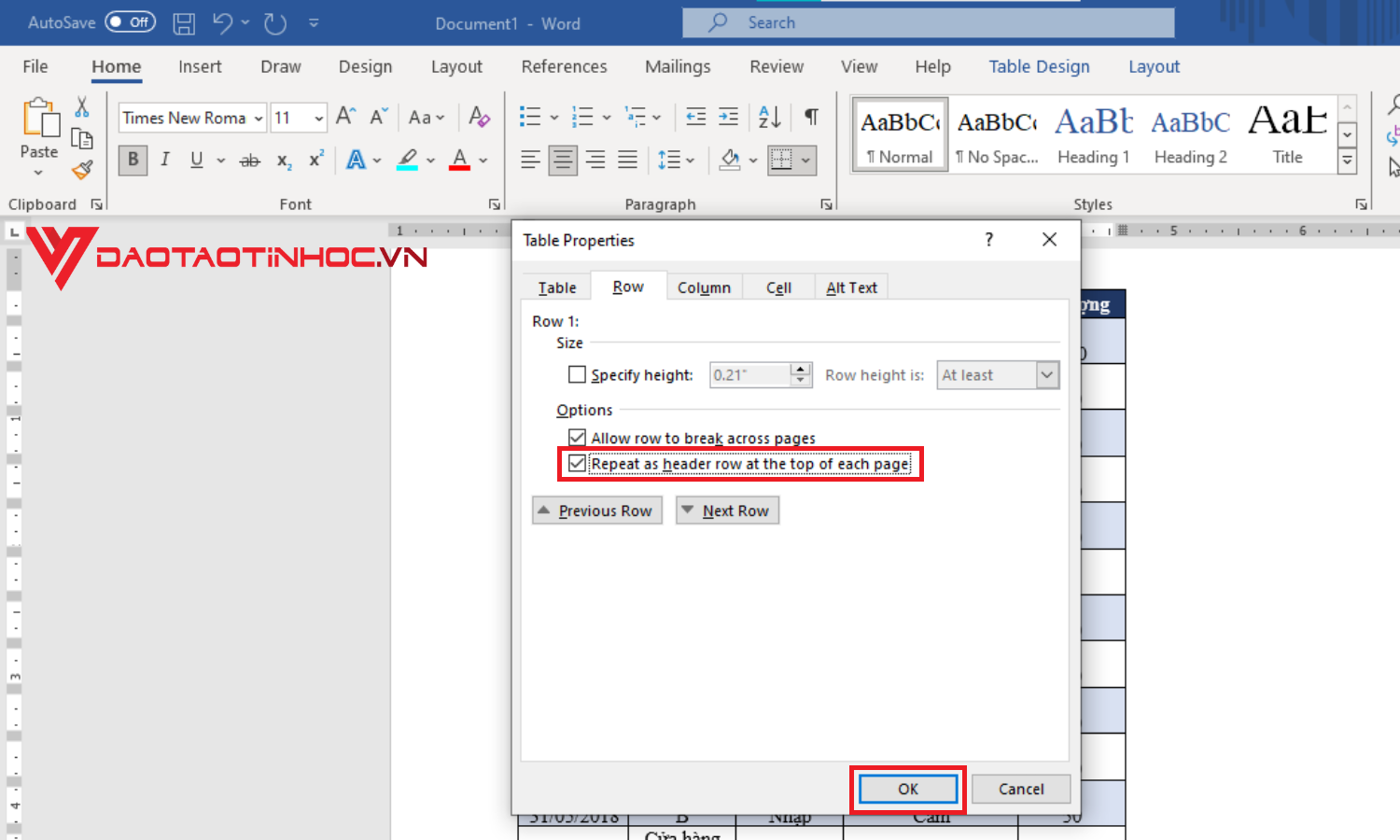Click the Paste clipboard icon

pyautogui.click(x=39, y=119)
